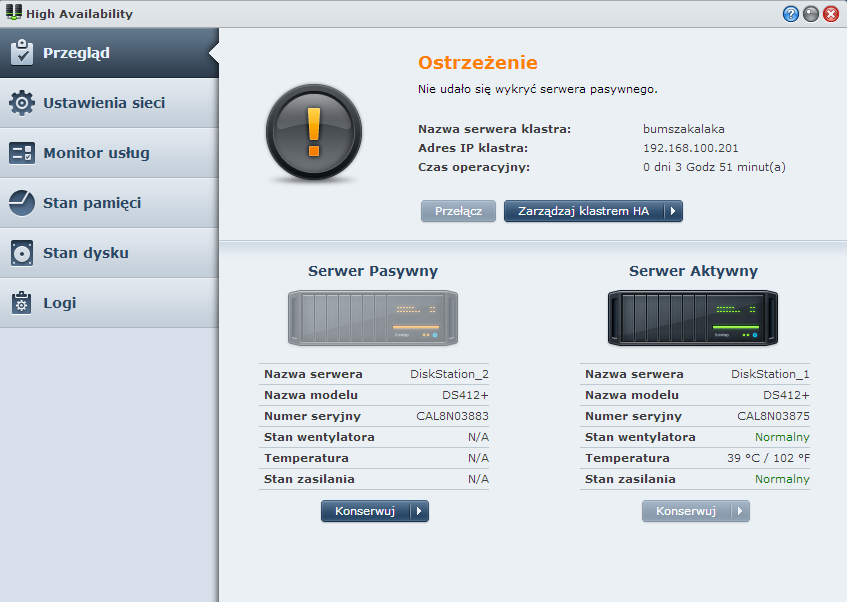Click the High Availability title bar icon
The image size is (847, 602).
coord(14,12)
